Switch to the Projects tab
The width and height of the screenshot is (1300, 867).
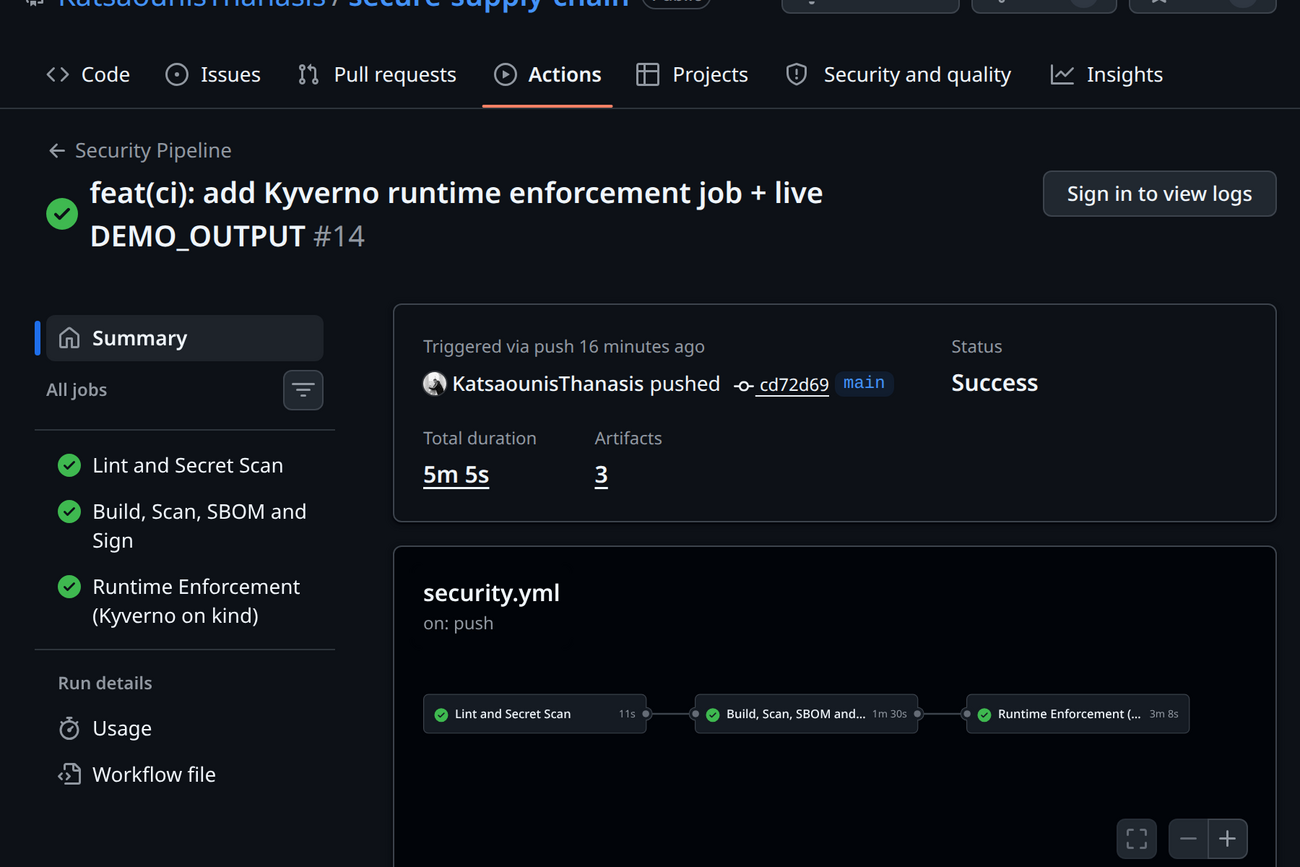click(x=692, y=75)
